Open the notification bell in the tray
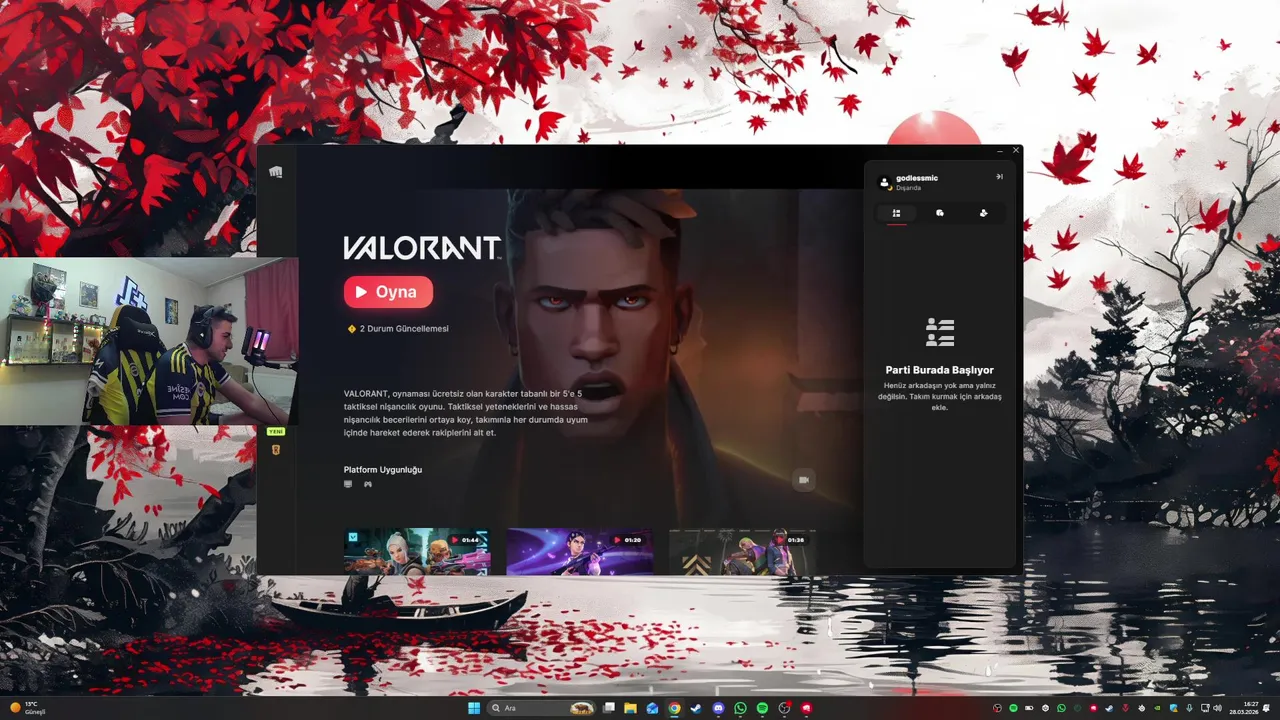Image resolution: width=1280 pixels, height=720 pixels. pyautogui.click(x=1267, y=708)
